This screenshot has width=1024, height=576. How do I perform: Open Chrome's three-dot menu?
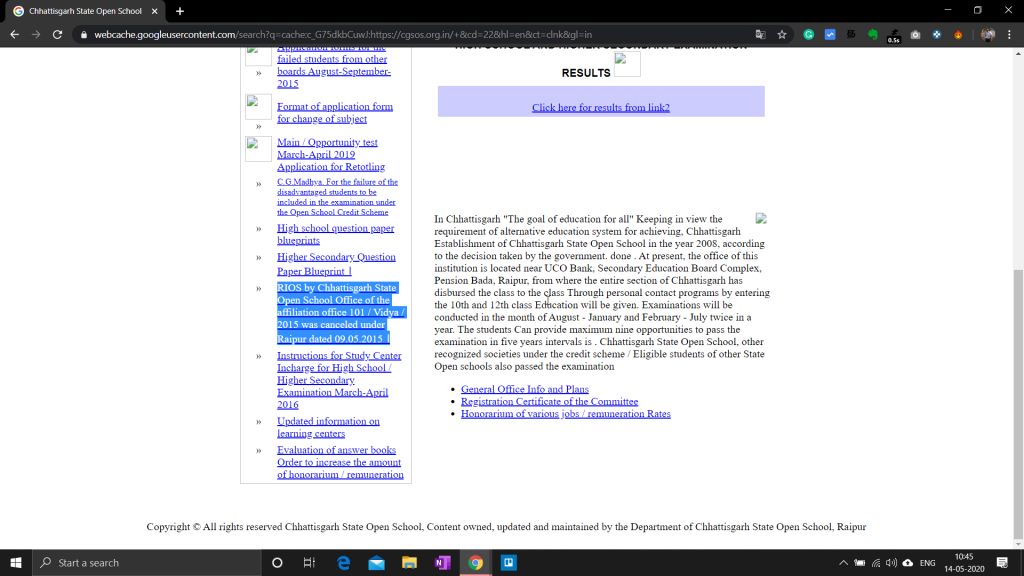(x=1009, y=35)
